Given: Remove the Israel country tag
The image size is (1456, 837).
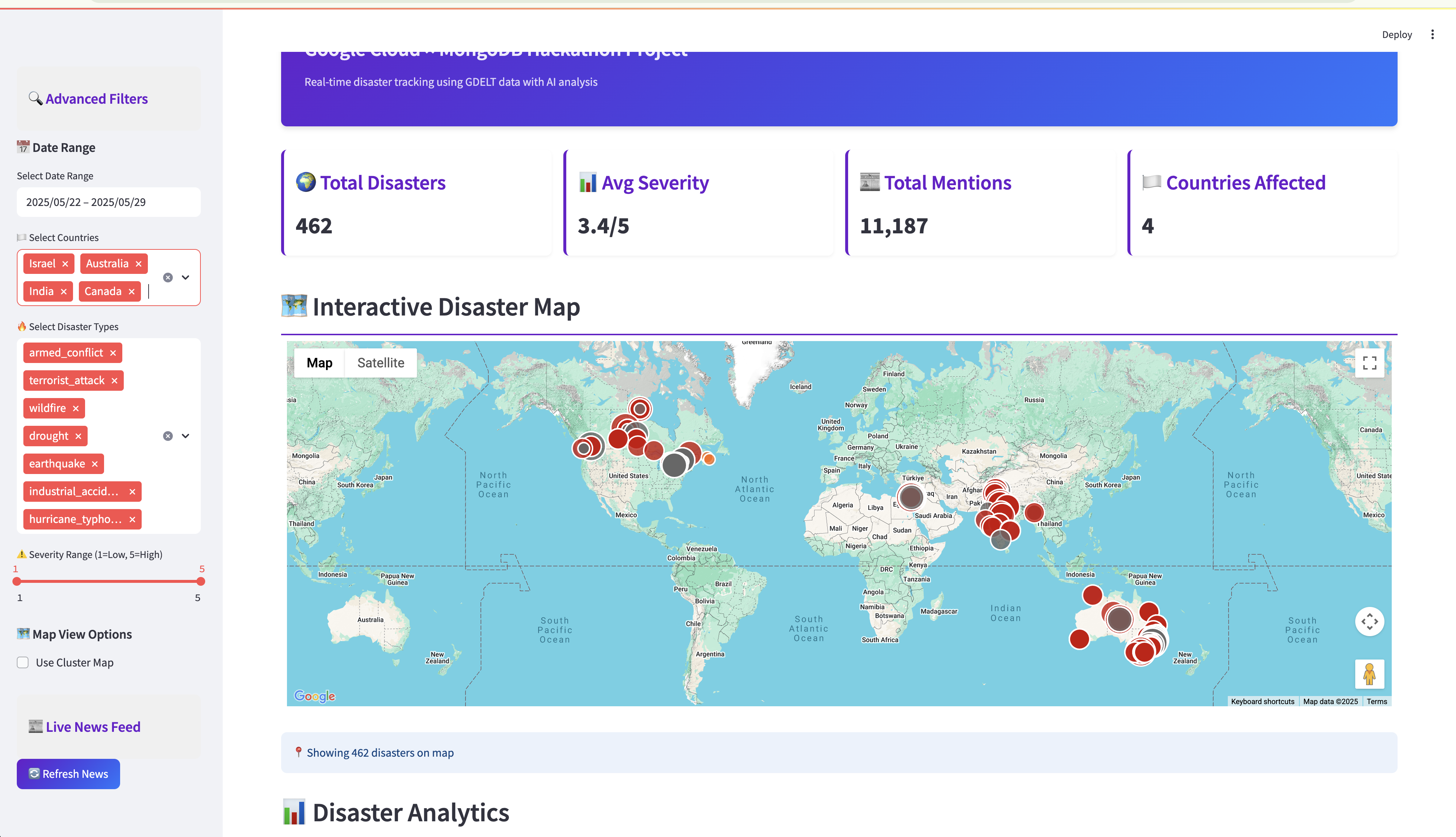Looking at the screenshot, I should click(65, 264).
